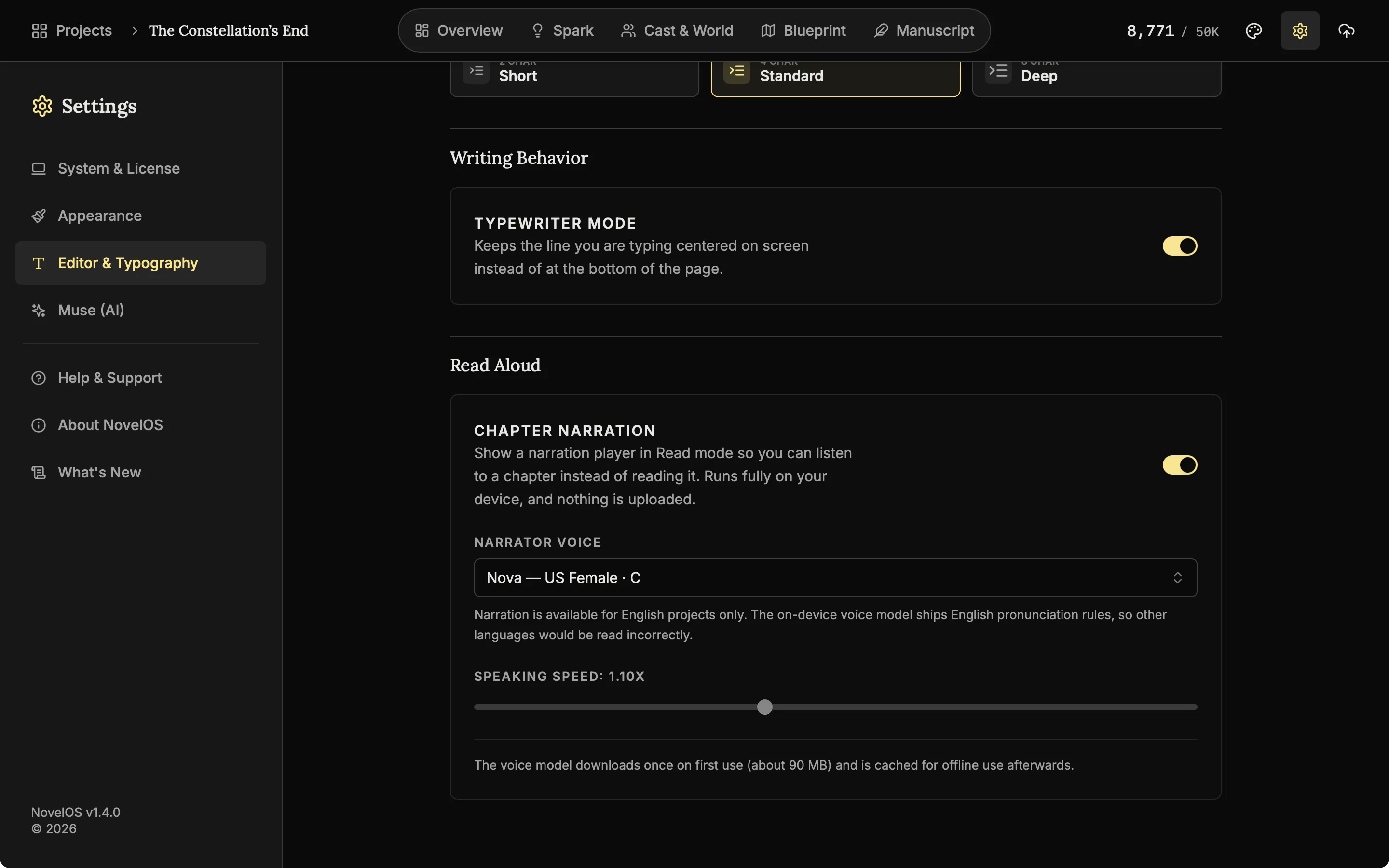Click the Short indent icon
Image resolution: width=1389 pixels, height=868 pixels.
pos(476,70)
